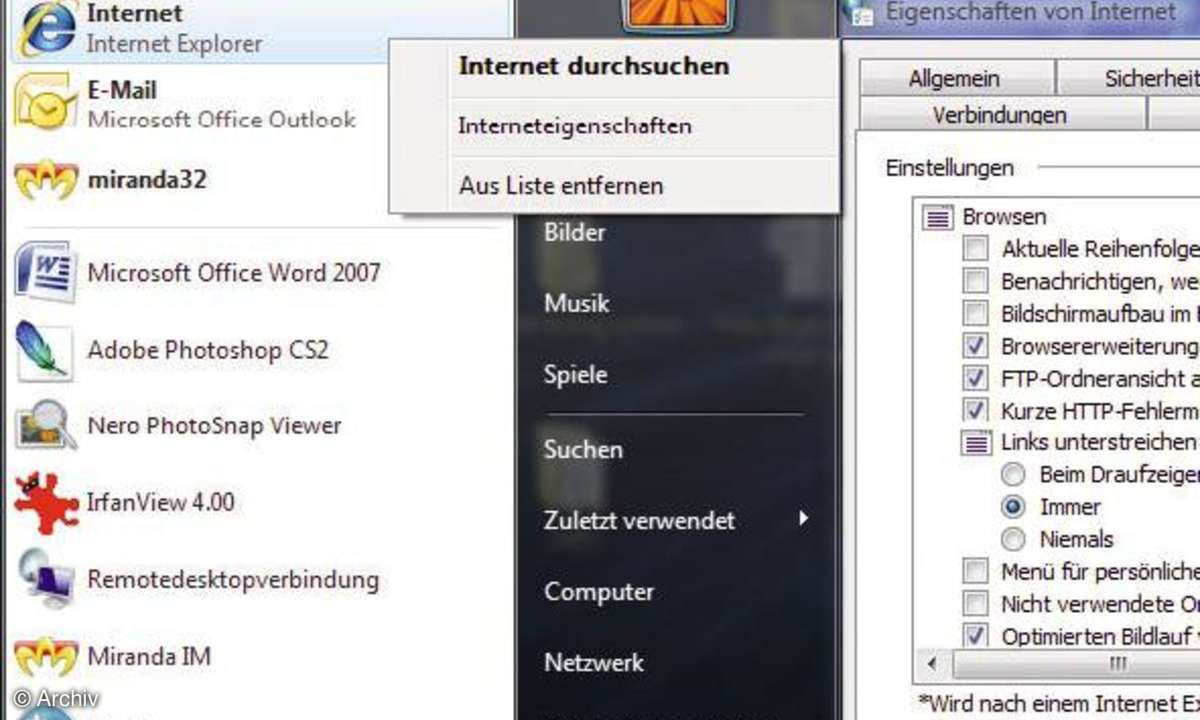Launch Microsoft Office Outlook E-Mail icon

(45, 104)
